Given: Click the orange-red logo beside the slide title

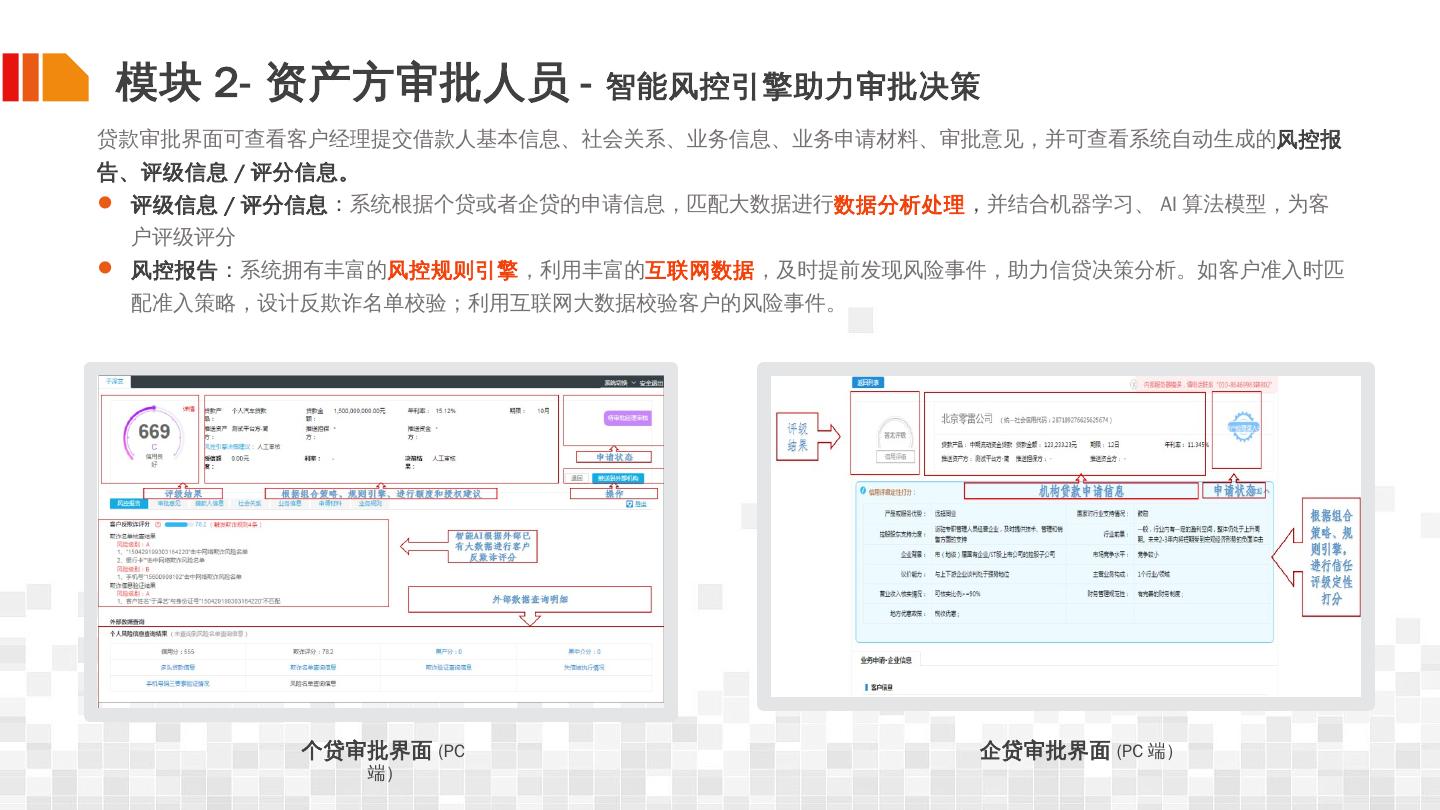Looking at the screenshot, I should pos(45,77).
